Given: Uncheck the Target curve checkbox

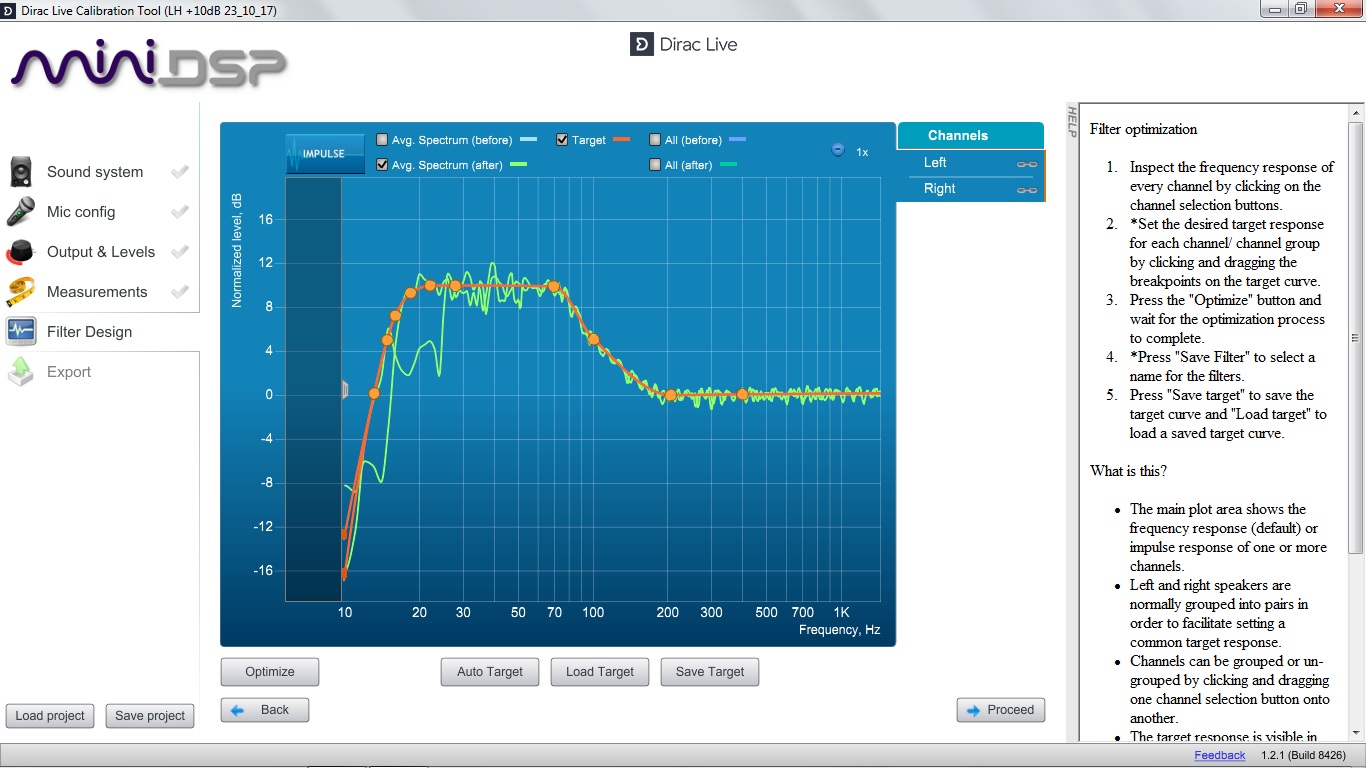Looking at the screenshot, I should [x=562, y=140].
